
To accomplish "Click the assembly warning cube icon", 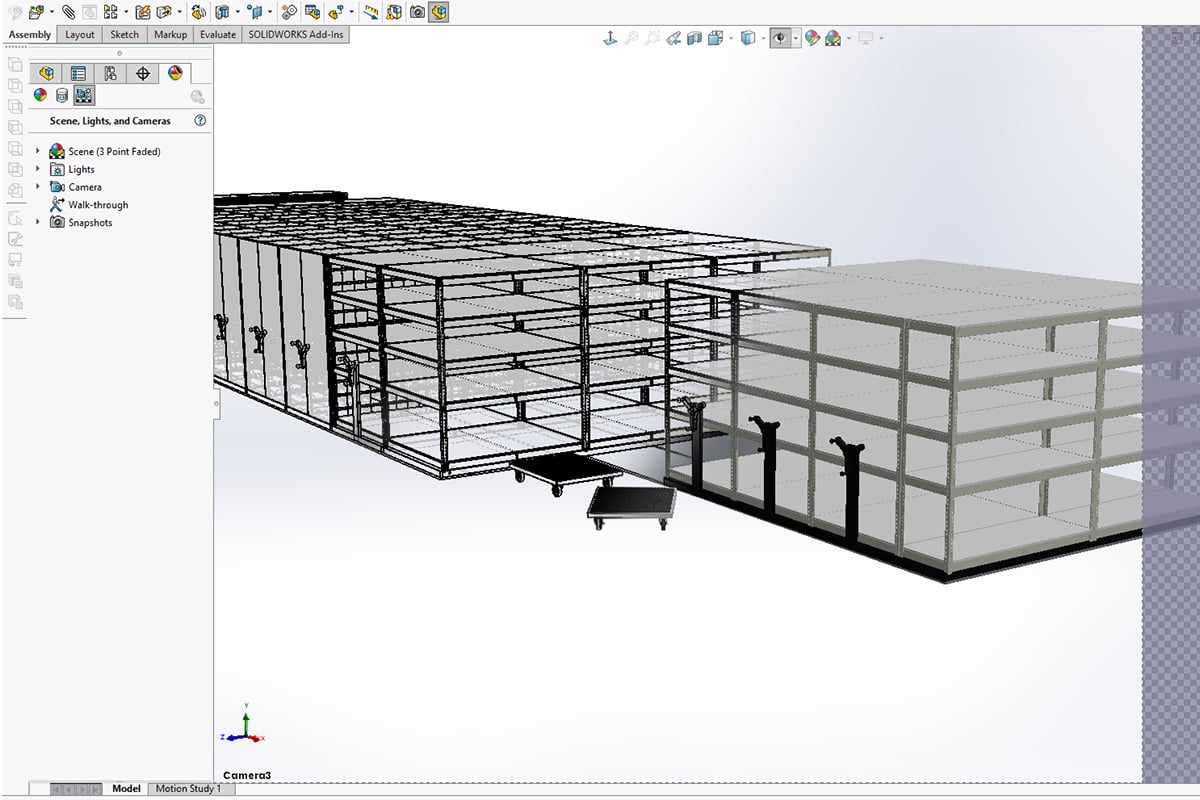I will point(394,13).
